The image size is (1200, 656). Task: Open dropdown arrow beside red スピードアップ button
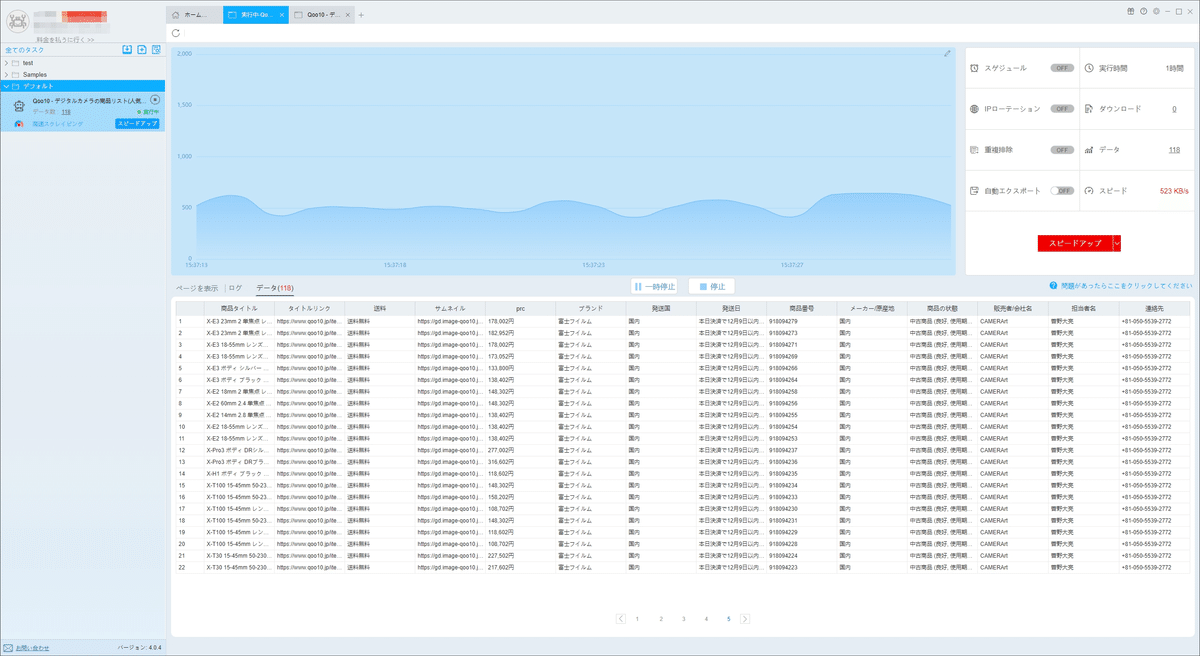click(x=1117, y=243)
